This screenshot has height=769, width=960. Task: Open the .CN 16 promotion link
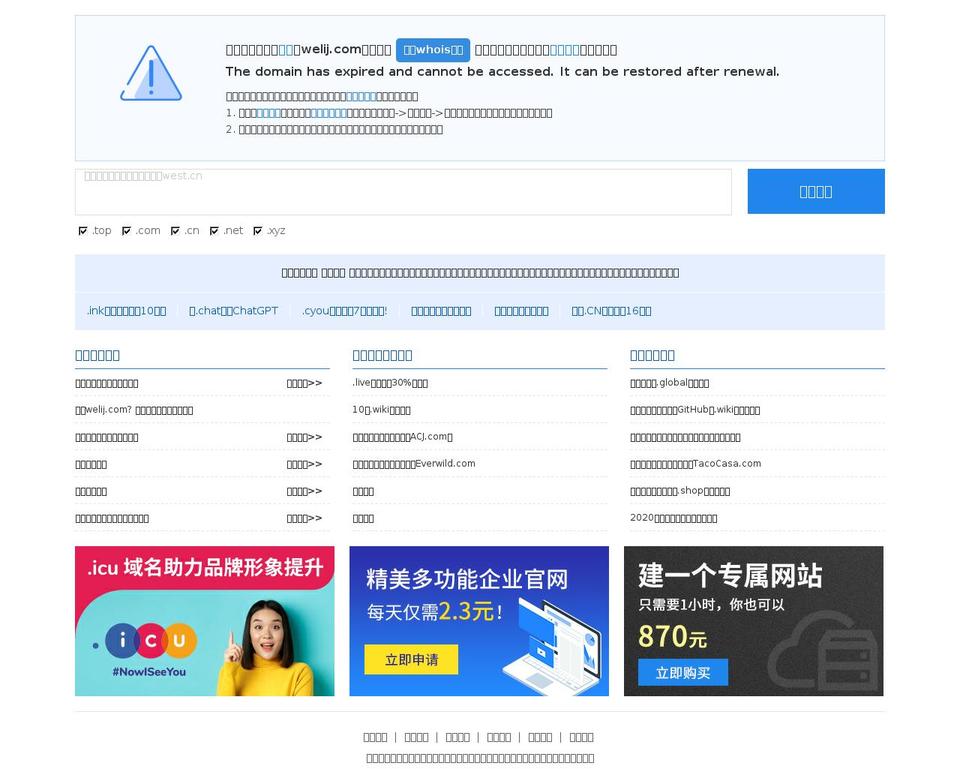pos(611,311)
